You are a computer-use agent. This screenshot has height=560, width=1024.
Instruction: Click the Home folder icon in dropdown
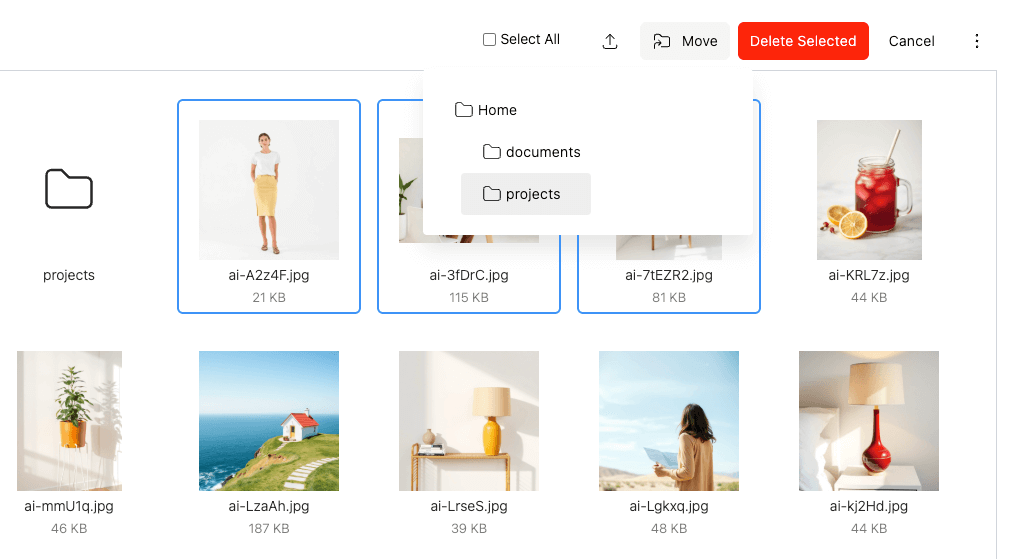click(464, 110)
